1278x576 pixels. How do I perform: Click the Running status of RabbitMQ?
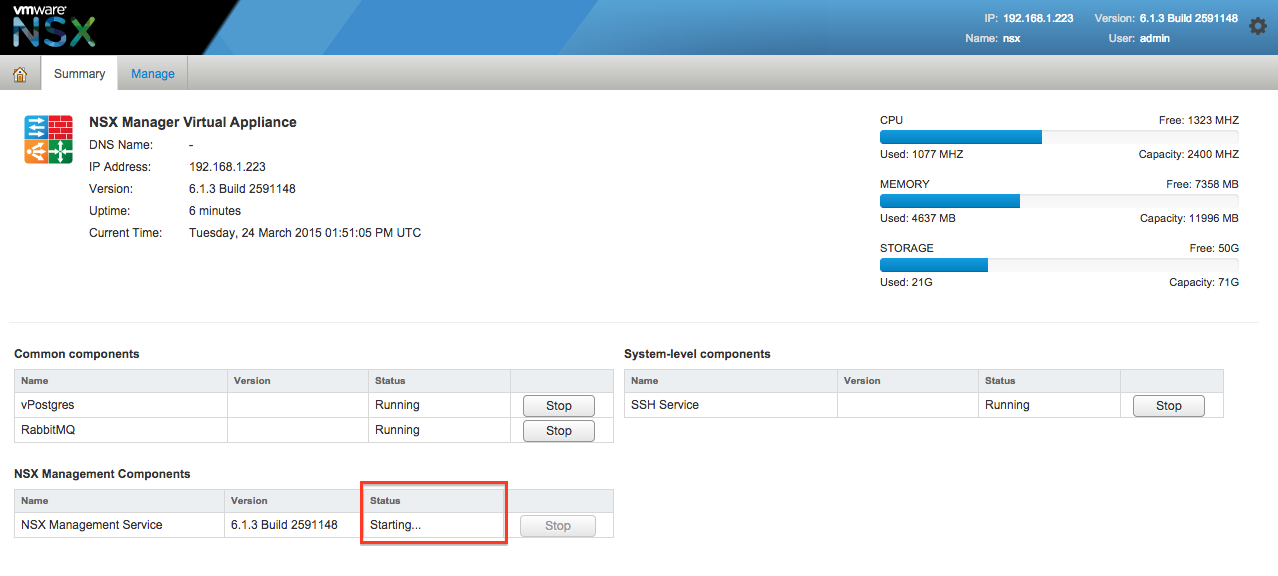coord(397,430)
